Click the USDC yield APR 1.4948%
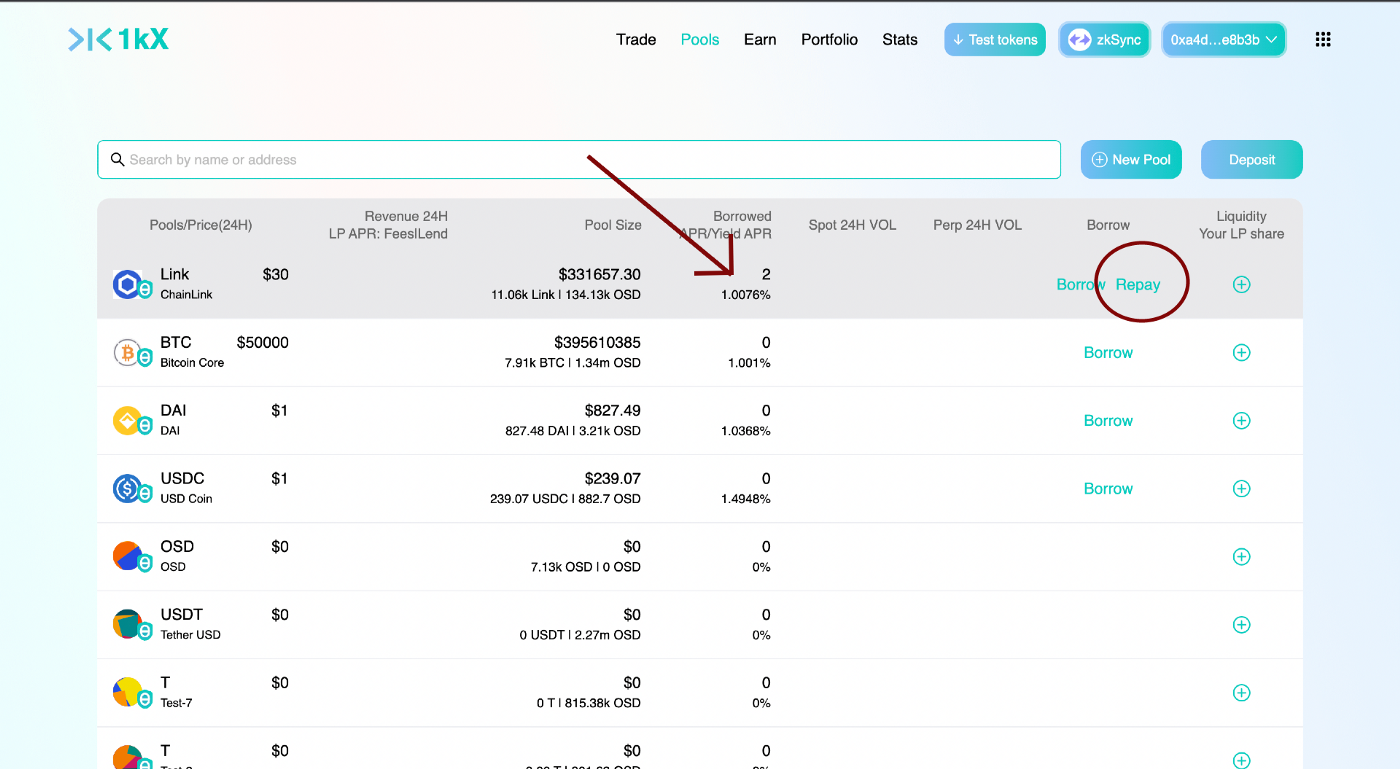1400x769 pixels. (746, 499)
